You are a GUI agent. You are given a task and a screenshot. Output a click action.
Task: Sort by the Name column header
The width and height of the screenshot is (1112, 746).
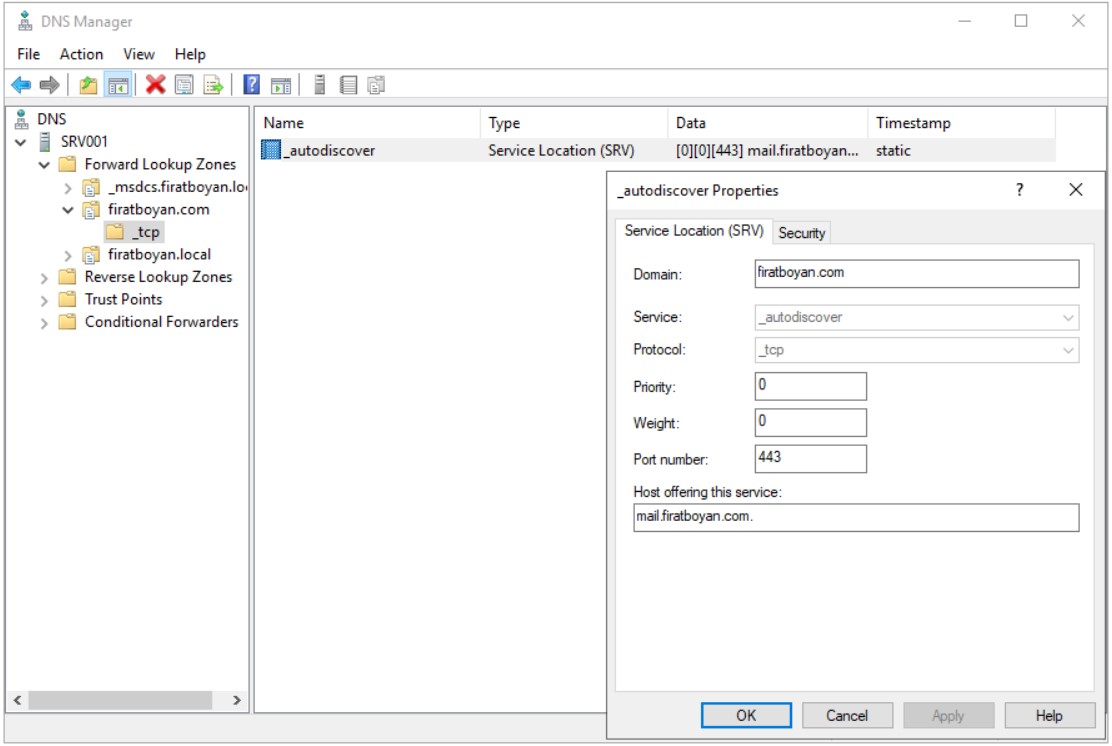(x=367, y=123)
